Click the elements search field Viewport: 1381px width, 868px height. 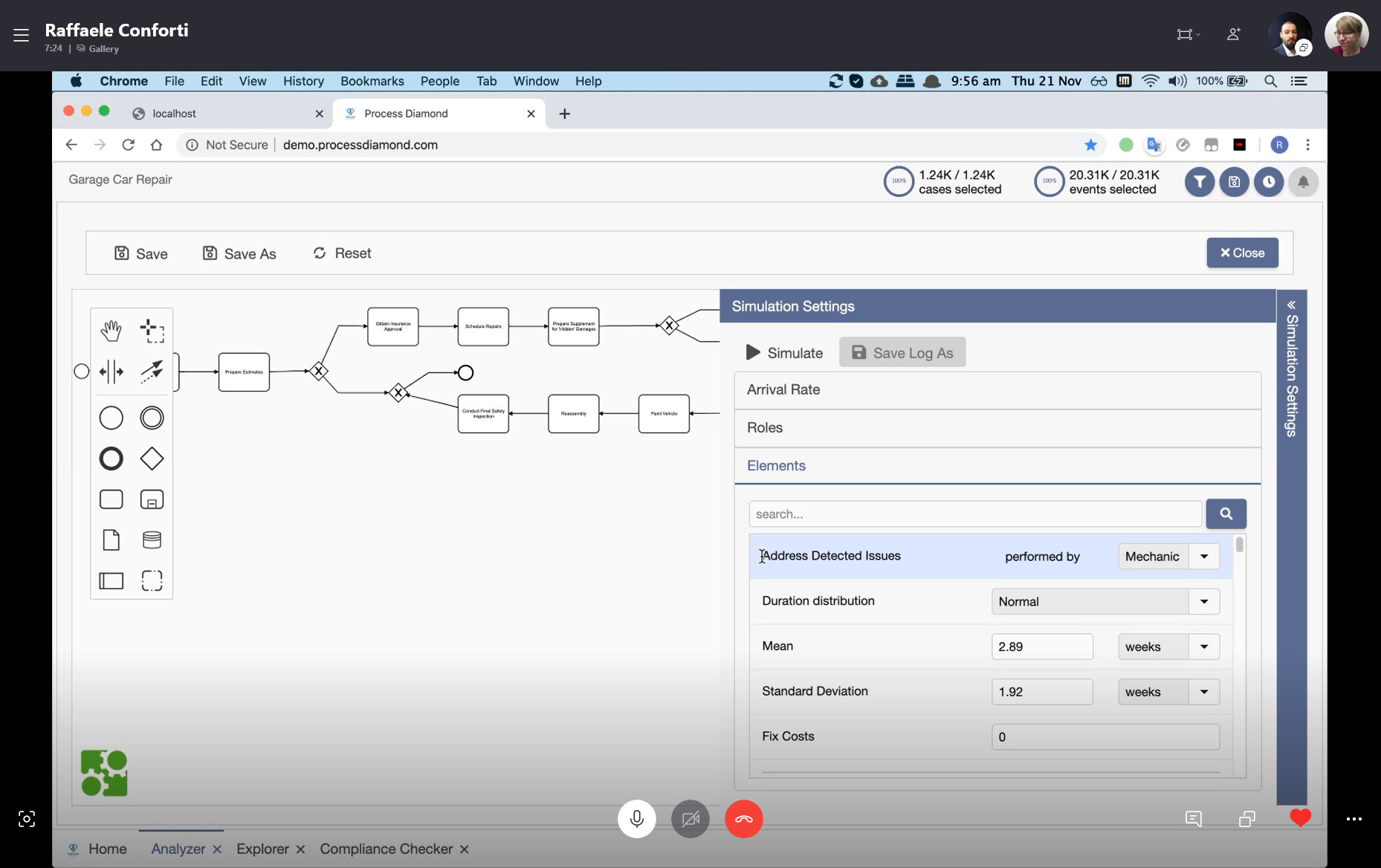click(975, 514)
